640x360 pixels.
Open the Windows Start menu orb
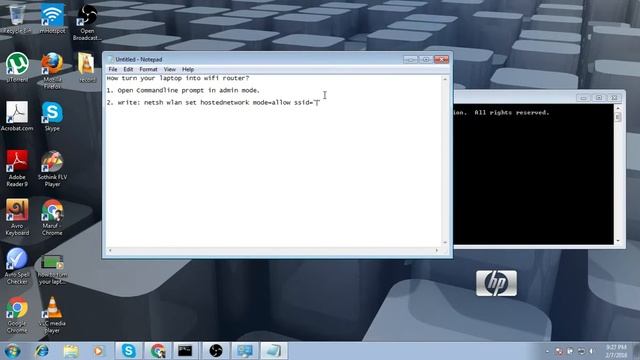[x=13, y=351]
